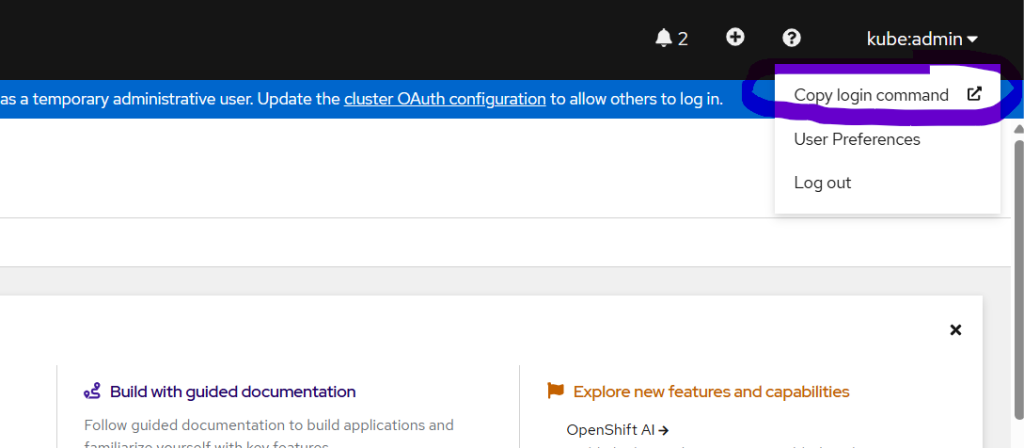Click the guided documentation route icon

(93, 392)
